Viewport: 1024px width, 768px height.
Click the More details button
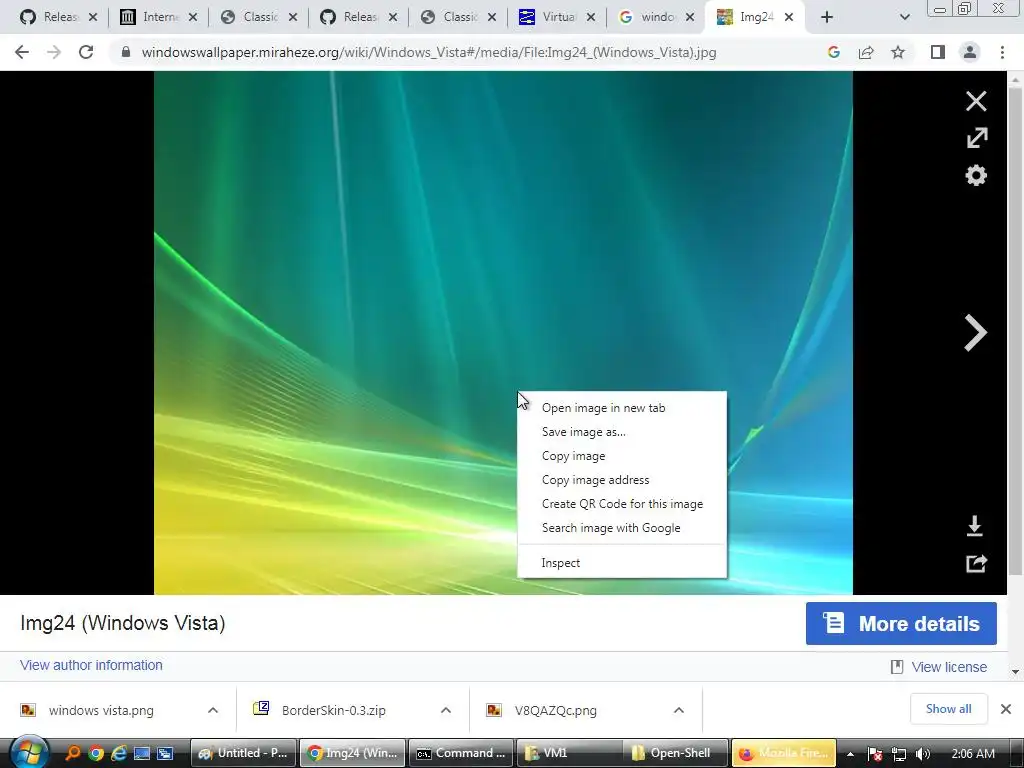pos(901,624)
